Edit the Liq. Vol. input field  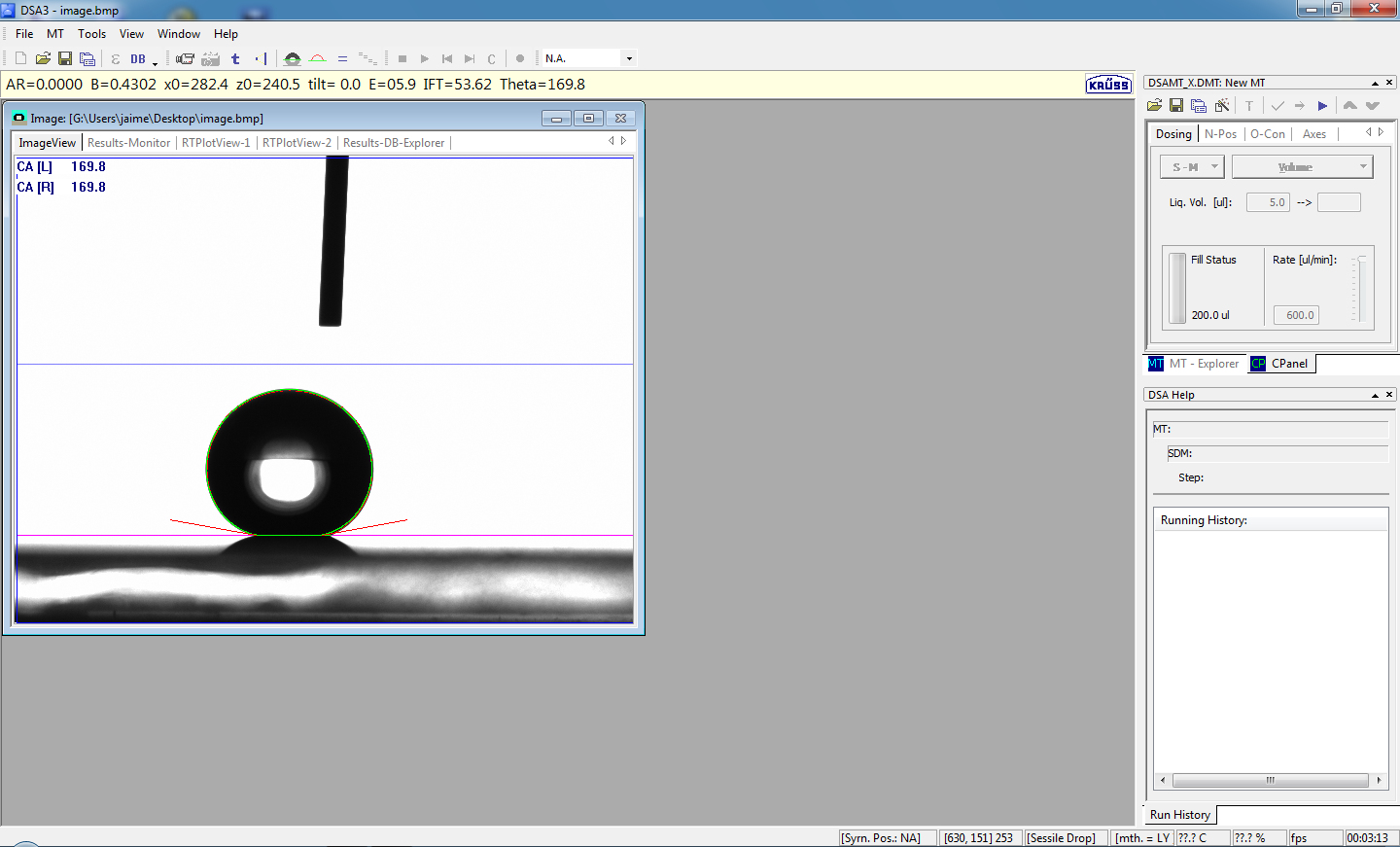[x=1268, y=201]
